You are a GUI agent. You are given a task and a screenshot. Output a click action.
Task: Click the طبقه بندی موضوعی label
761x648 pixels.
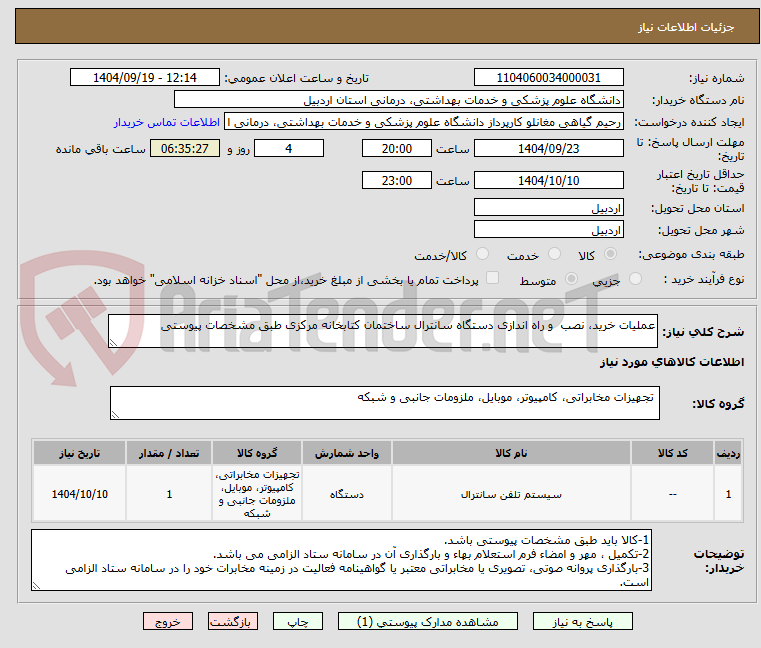click(691, 254)
